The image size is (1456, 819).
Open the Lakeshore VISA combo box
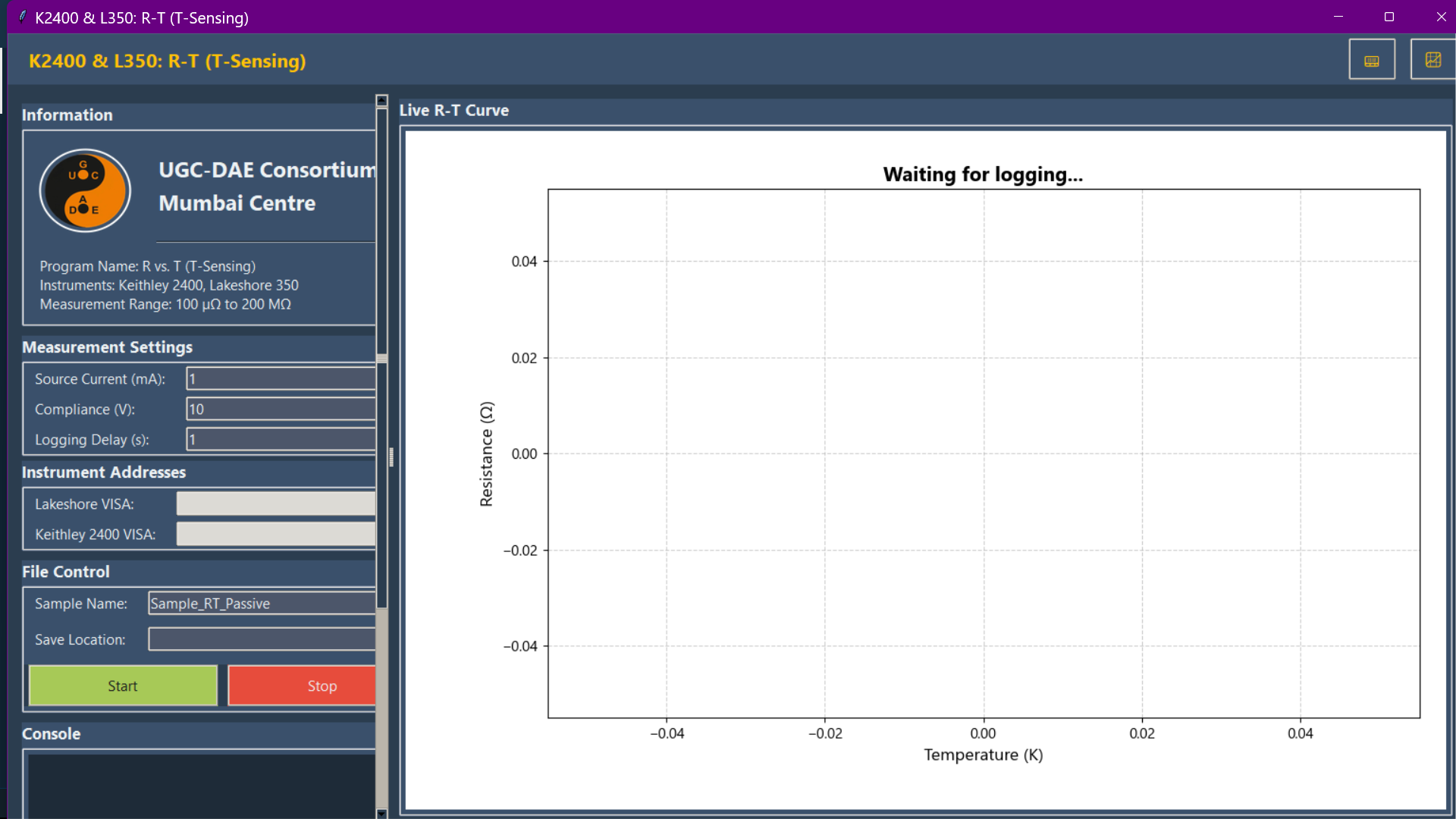tap(276, 504)
